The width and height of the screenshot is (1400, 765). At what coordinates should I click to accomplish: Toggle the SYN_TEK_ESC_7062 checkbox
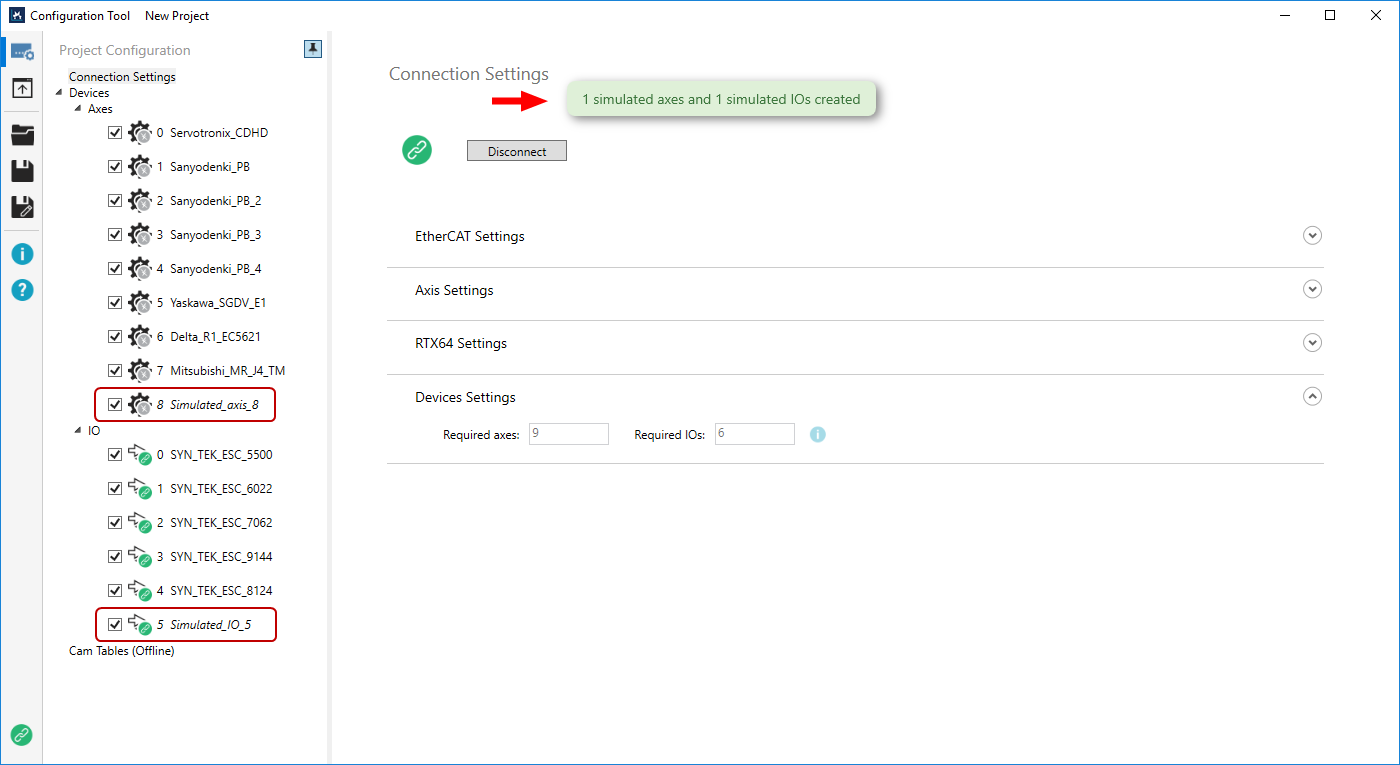pyautogui.click(x=114, y=522)
